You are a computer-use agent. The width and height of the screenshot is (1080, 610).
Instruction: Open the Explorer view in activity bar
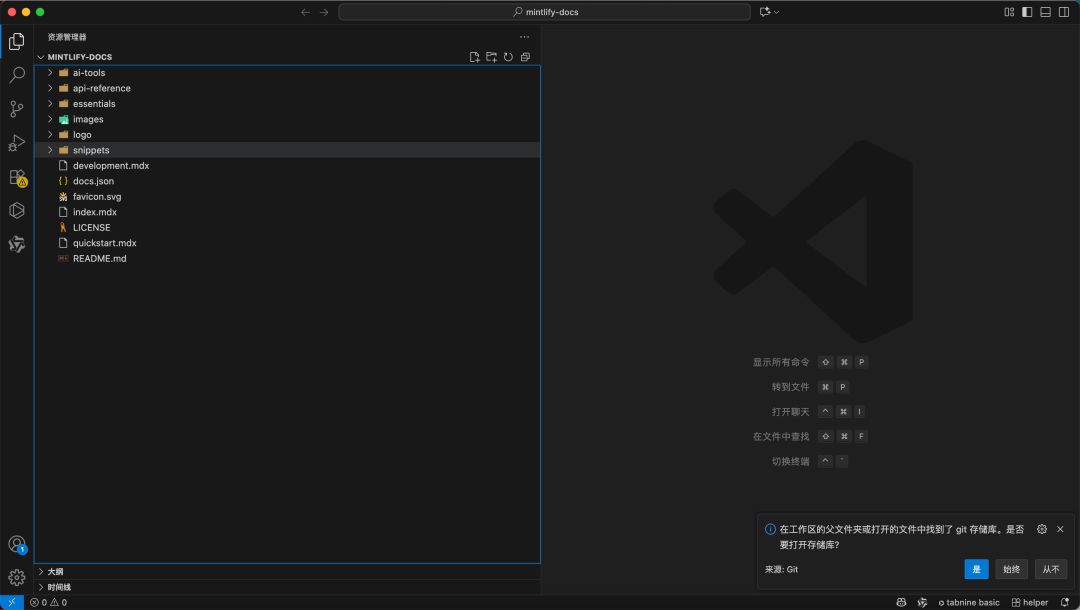click(17, 41)
